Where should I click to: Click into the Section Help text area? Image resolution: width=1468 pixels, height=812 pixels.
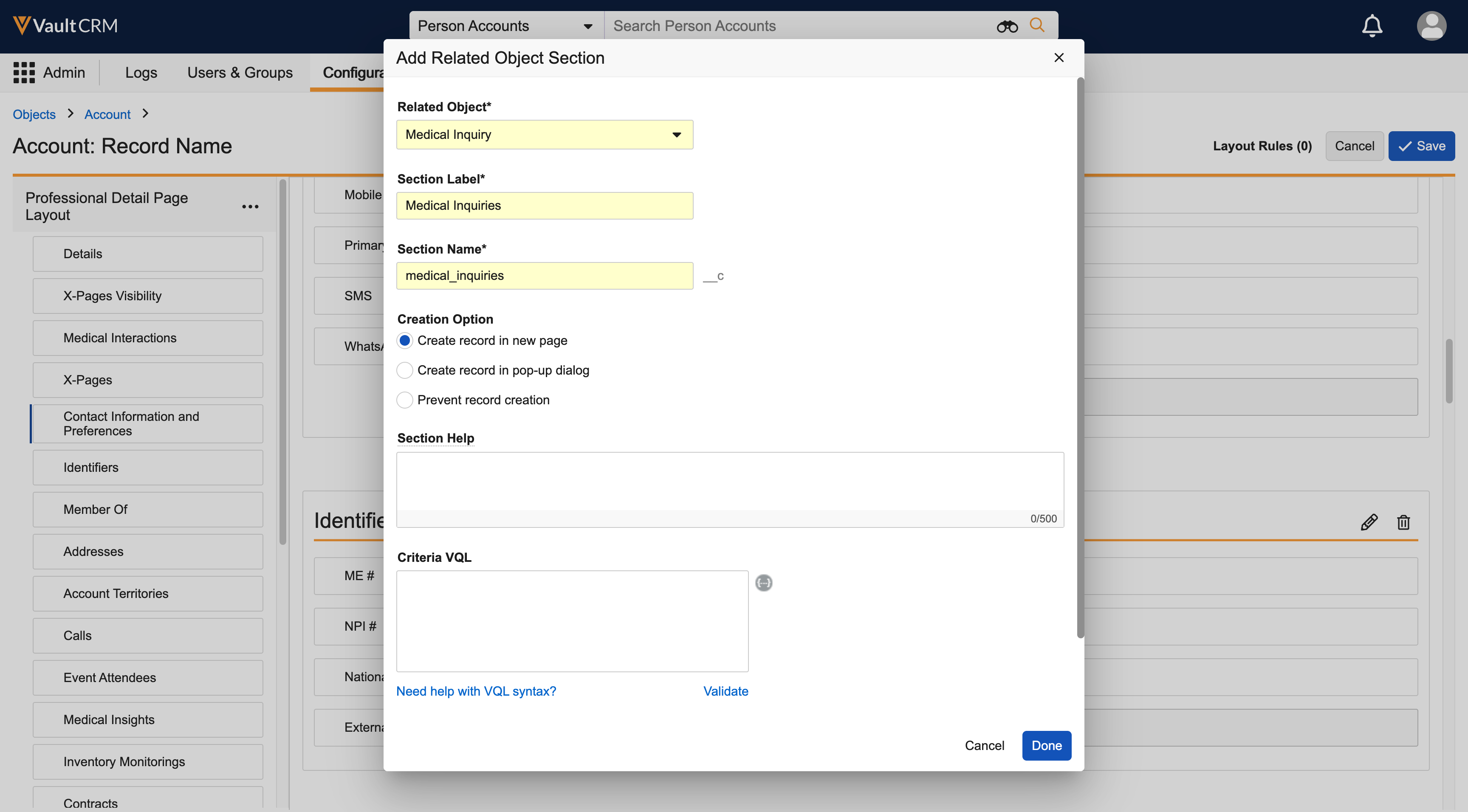(729, 482)
